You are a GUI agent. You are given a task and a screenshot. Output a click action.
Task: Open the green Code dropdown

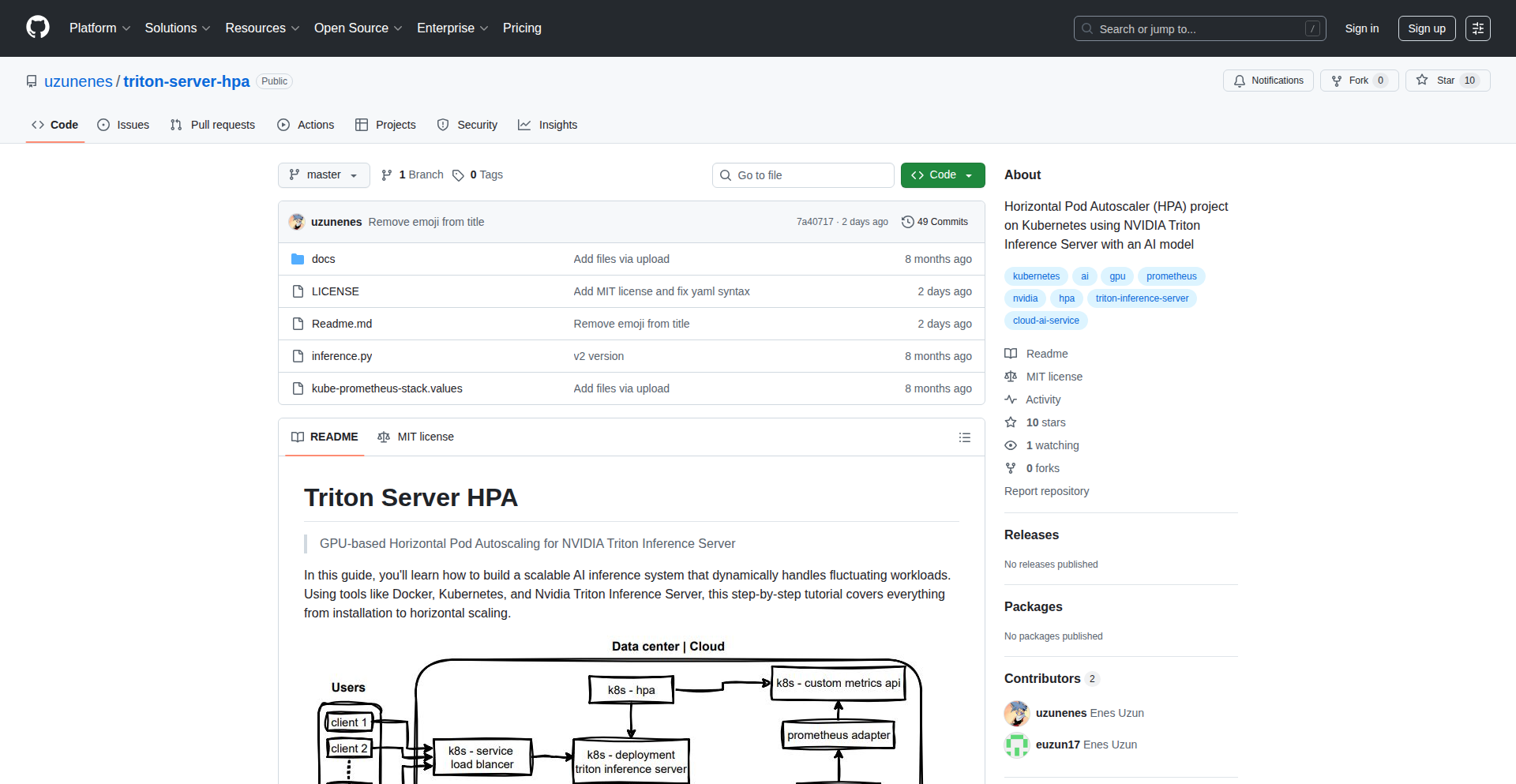click(x=942, y=175)
